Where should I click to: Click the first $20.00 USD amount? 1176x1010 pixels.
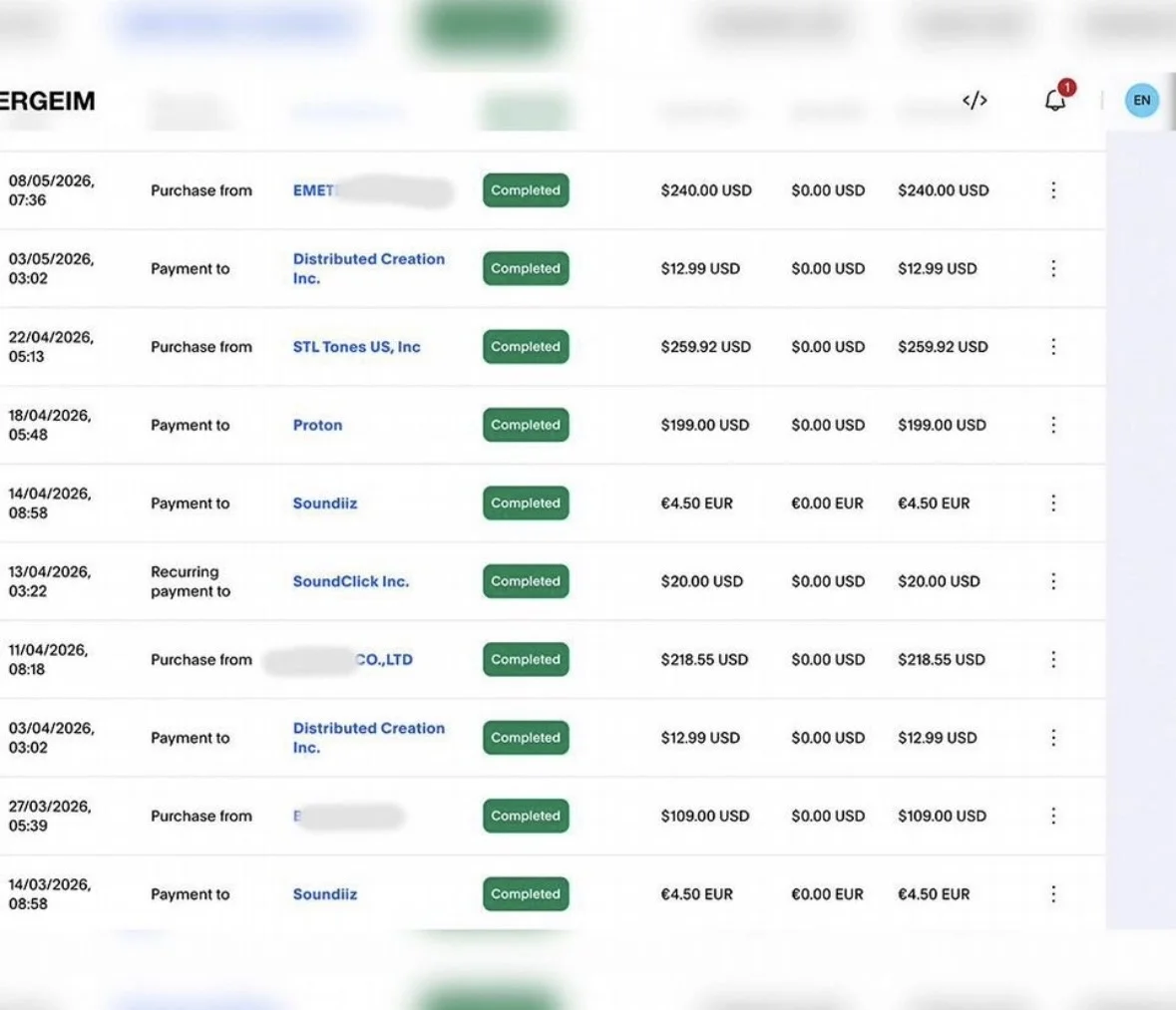click(702, 582)
